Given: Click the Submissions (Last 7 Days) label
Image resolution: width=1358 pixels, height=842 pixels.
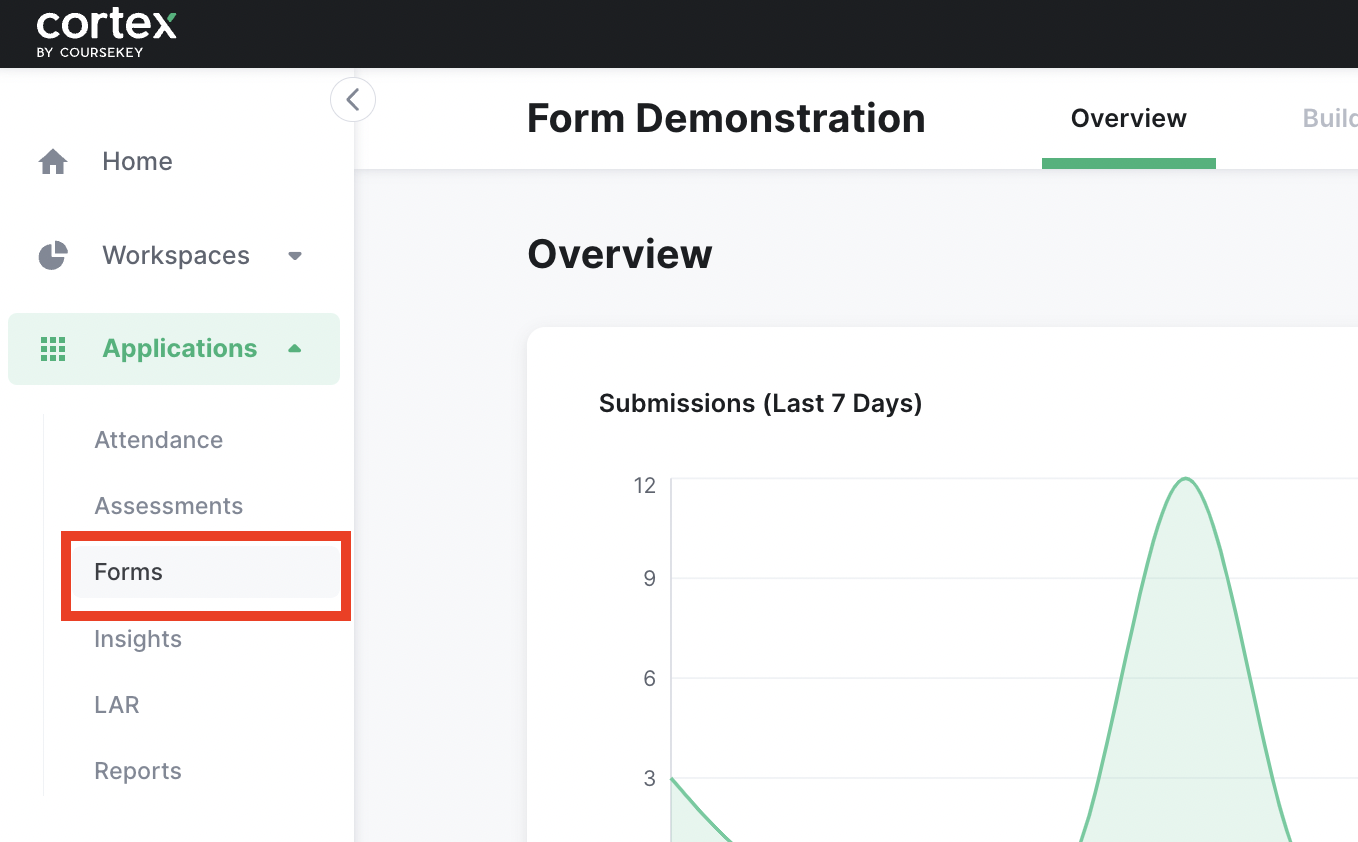Looking at the screenshot, I should pos(760,403).
